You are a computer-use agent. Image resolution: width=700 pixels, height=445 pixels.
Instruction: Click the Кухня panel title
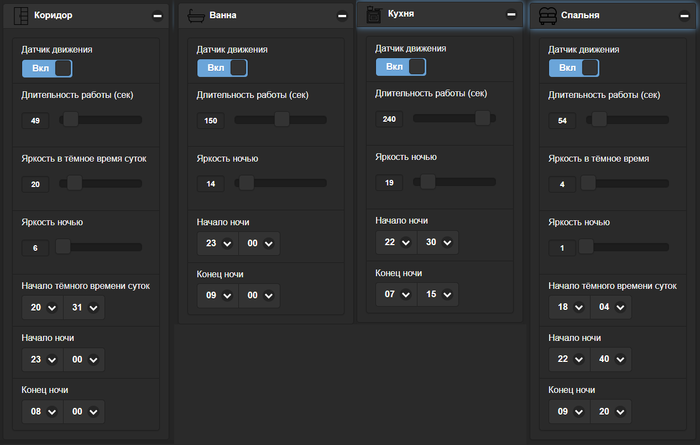tap(401, 14)
